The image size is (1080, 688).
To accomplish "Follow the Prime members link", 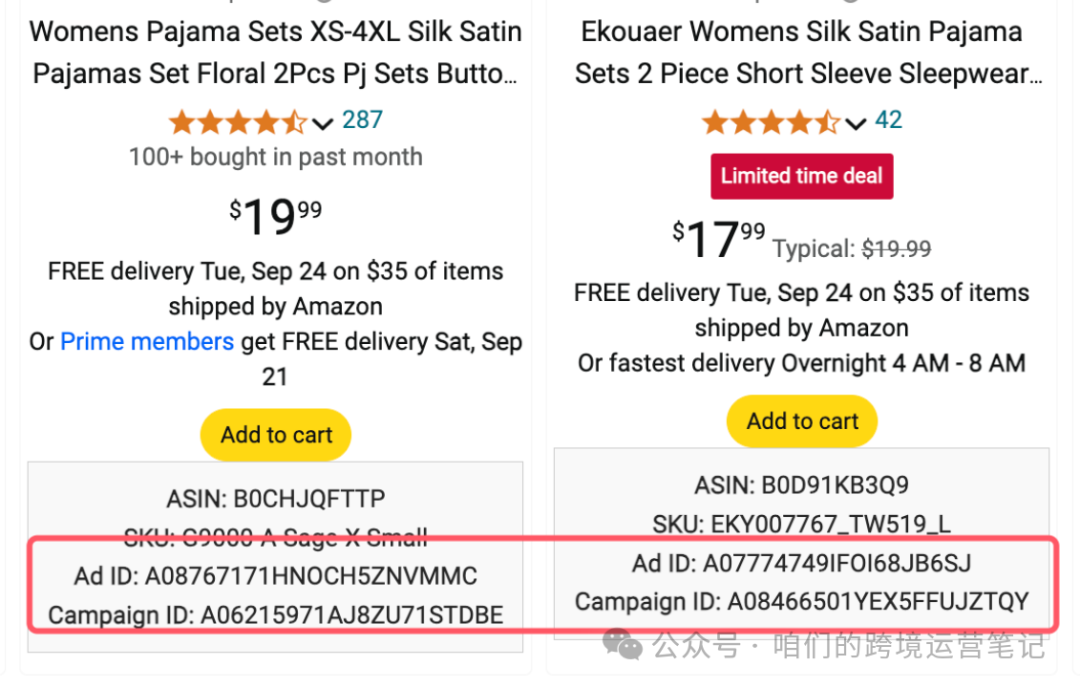I will [147, 342].
